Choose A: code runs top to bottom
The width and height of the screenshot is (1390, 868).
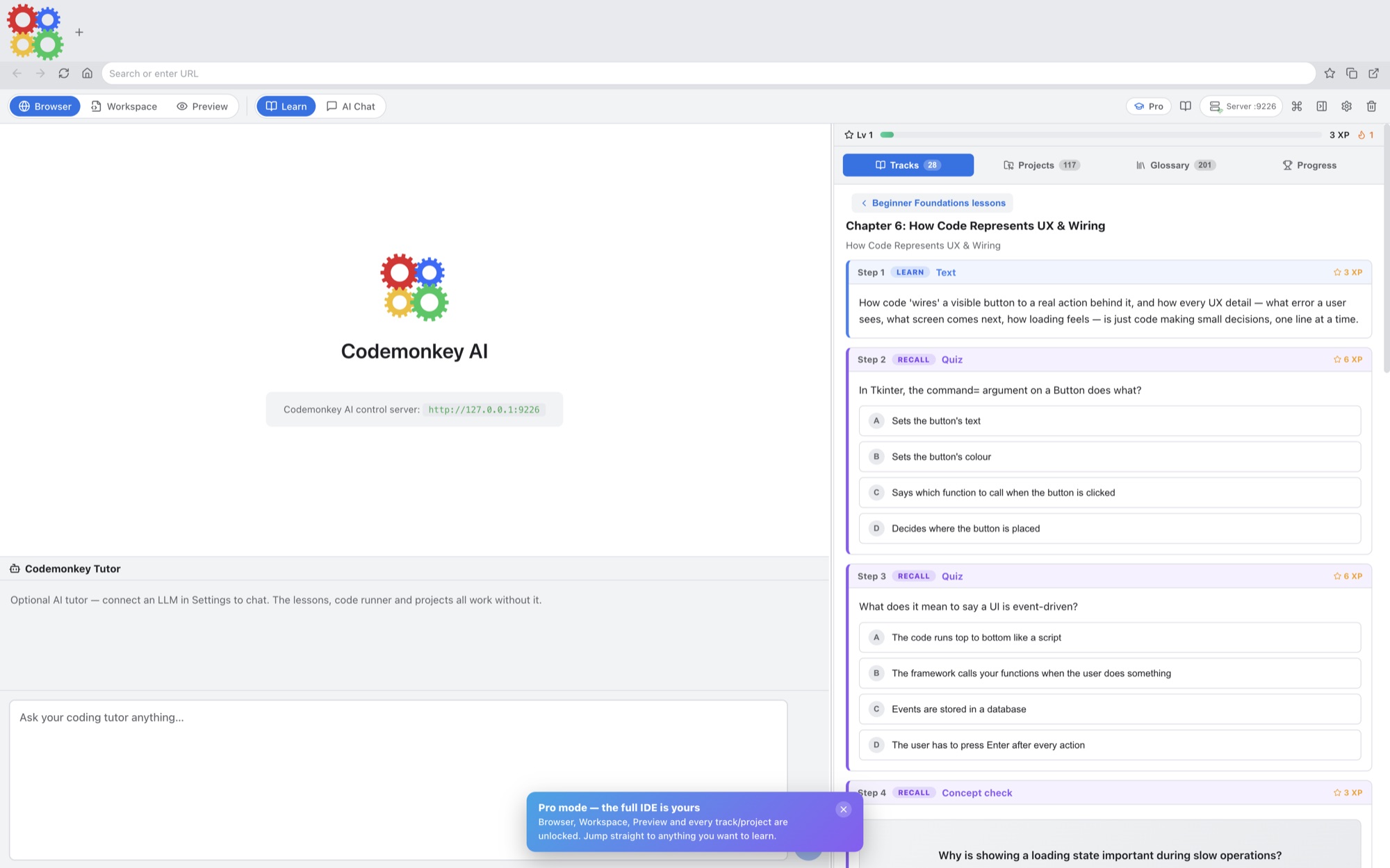tap(1109, 637)
